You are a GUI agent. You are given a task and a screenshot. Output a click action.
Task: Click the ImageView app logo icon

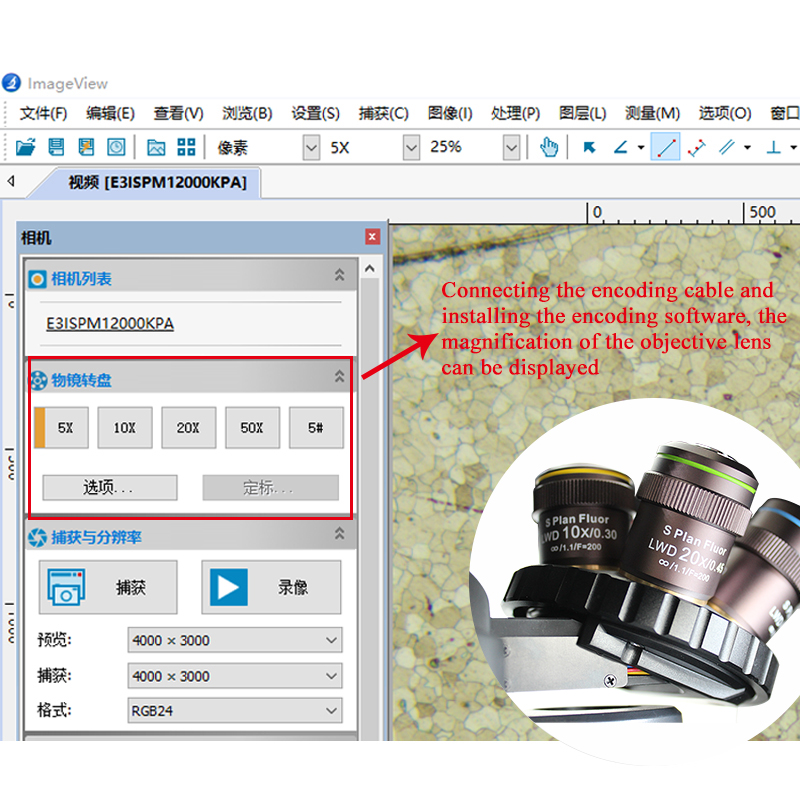(x=11, y=83)
